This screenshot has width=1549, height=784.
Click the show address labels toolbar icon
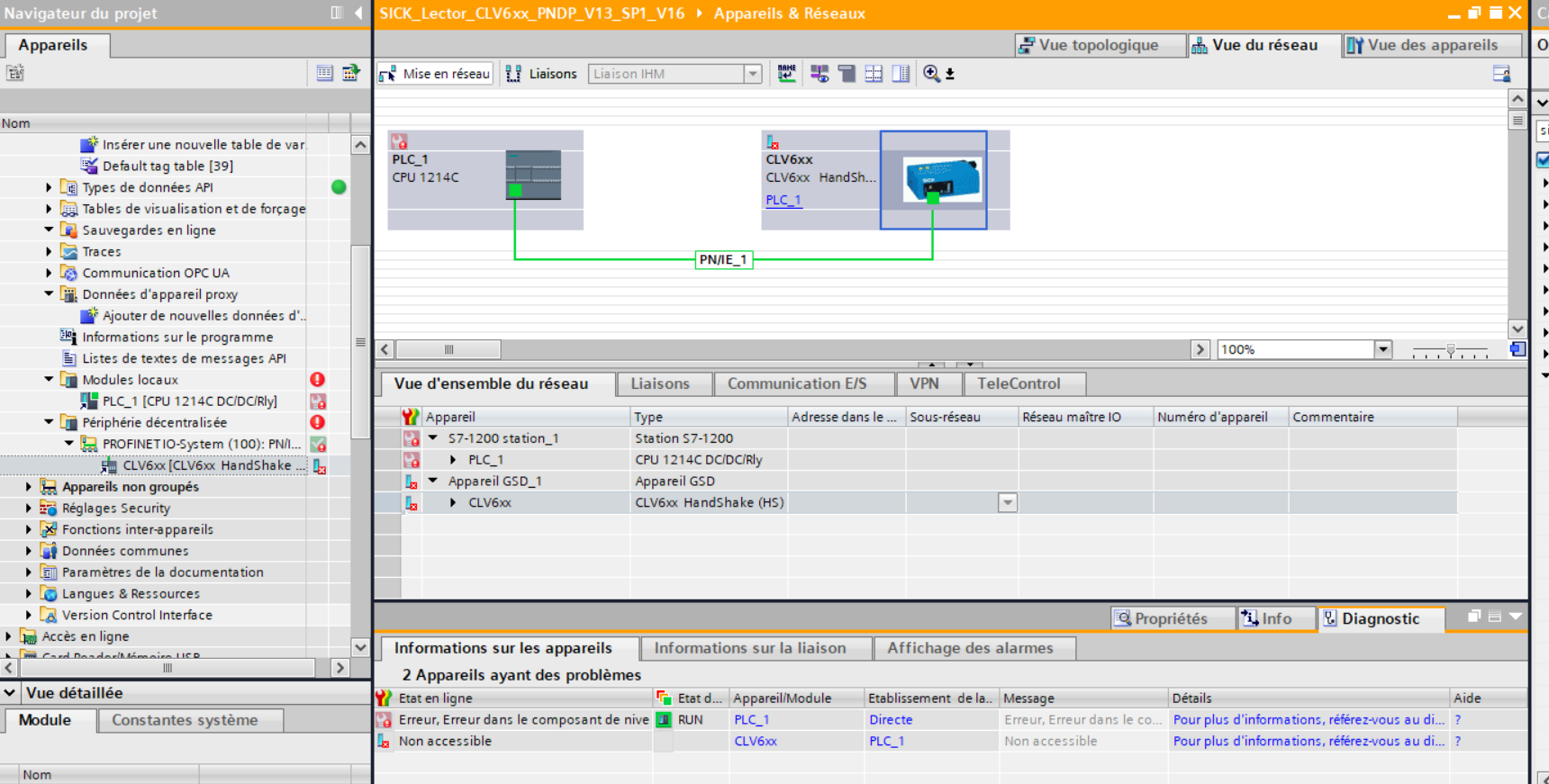[x=820, y=74]
